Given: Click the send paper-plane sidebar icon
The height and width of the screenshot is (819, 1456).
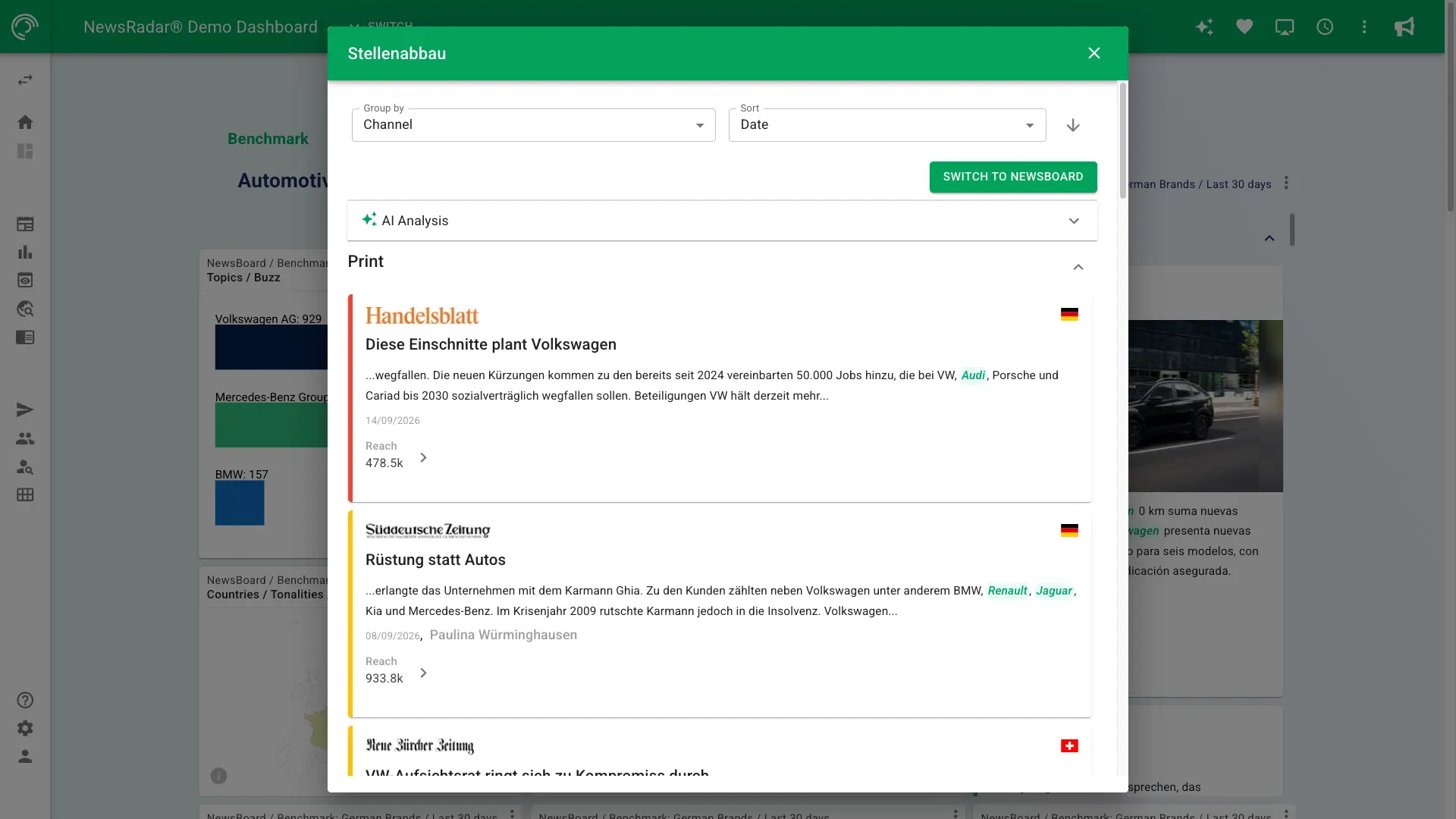Looking at the screenshot, I should pyautogui.click(x=25, y=410).
